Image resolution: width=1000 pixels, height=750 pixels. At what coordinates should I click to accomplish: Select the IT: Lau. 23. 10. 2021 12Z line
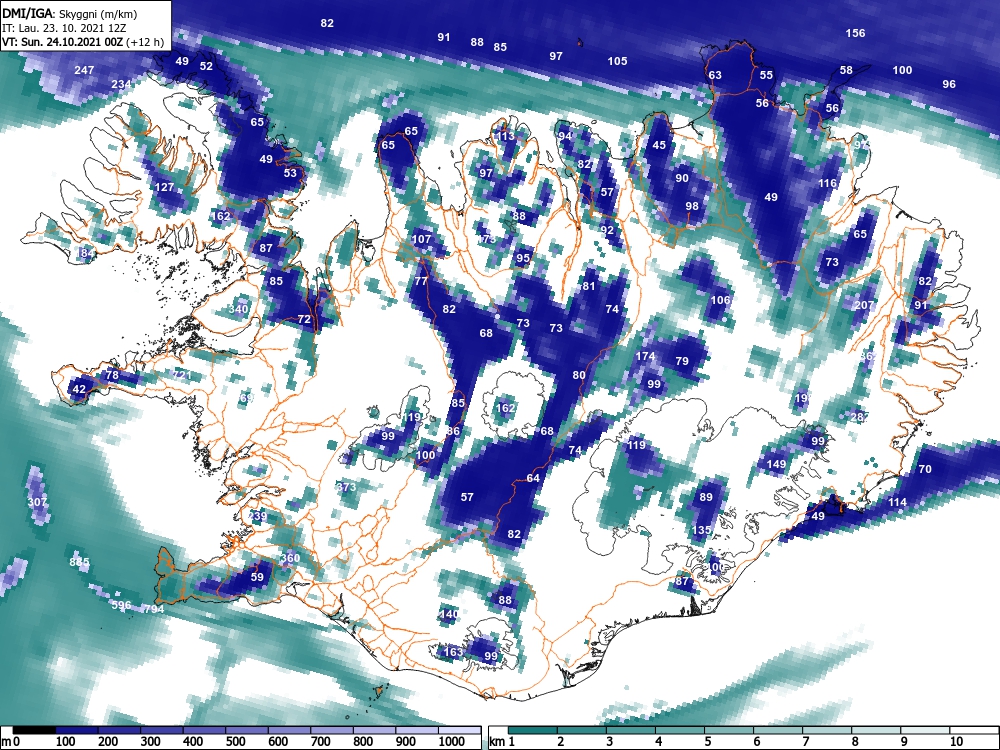(x=64, y=28)
